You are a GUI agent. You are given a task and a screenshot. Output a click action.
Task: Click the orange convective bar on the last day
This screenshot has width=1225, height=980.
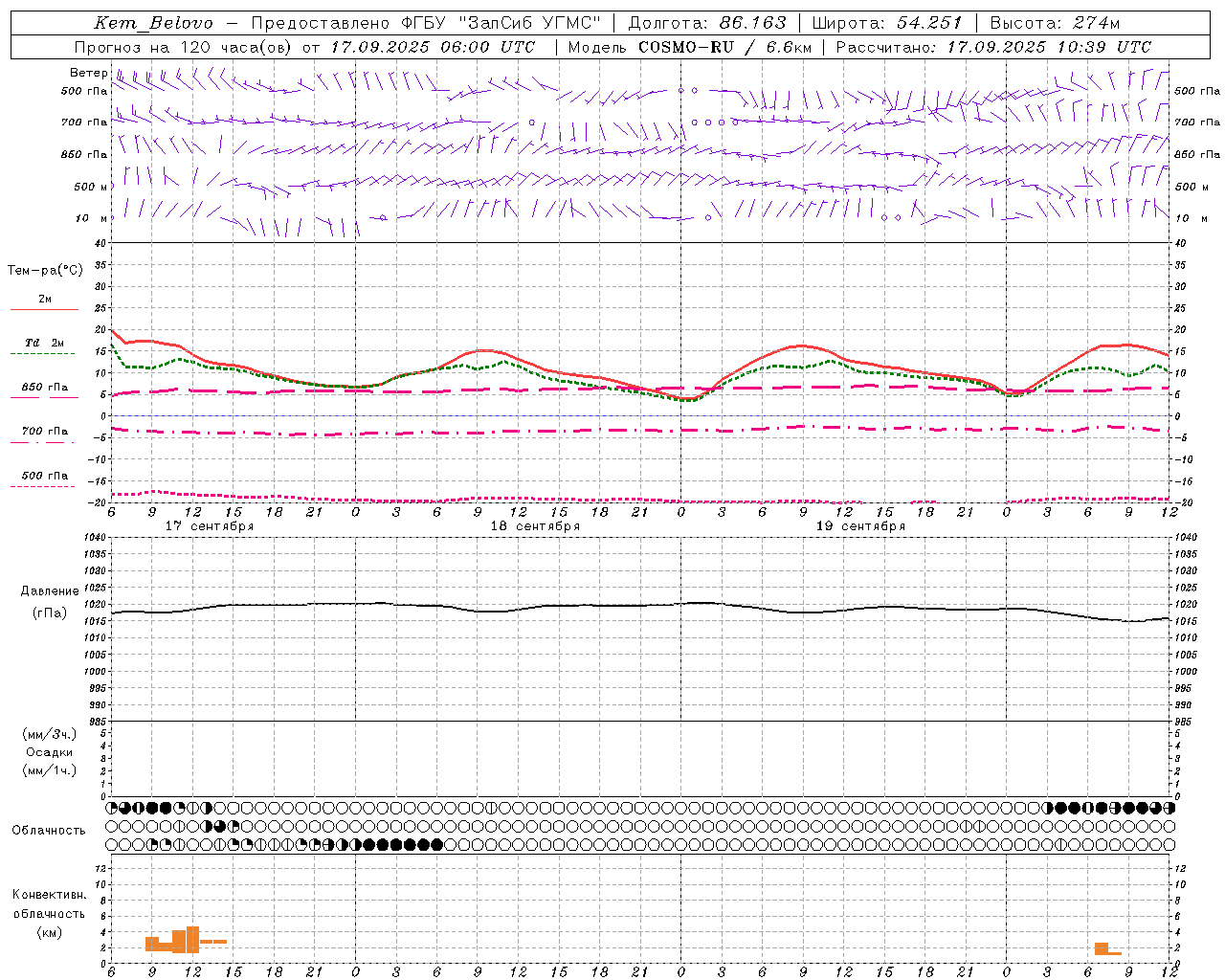tap(1102, 948)
